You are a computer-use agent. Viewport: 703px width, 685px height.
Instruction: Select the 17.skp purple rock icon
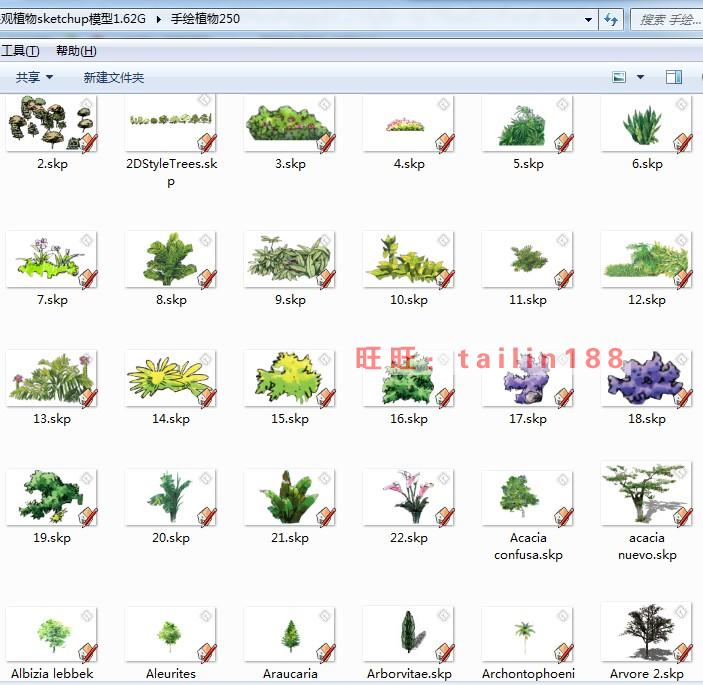coord(528,378)
